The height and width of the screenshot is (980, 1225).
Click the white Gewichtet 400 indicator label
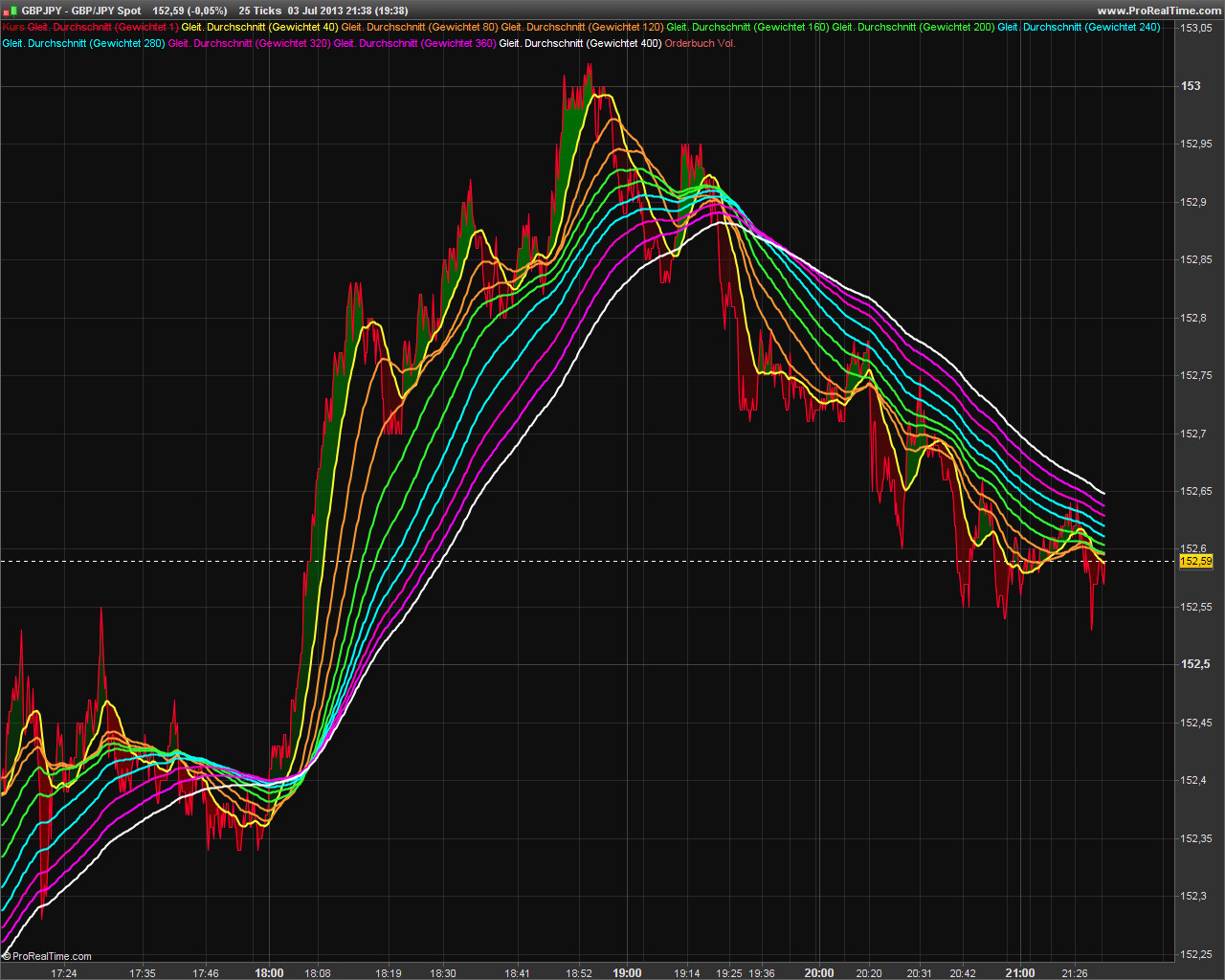tap(580, 43)
